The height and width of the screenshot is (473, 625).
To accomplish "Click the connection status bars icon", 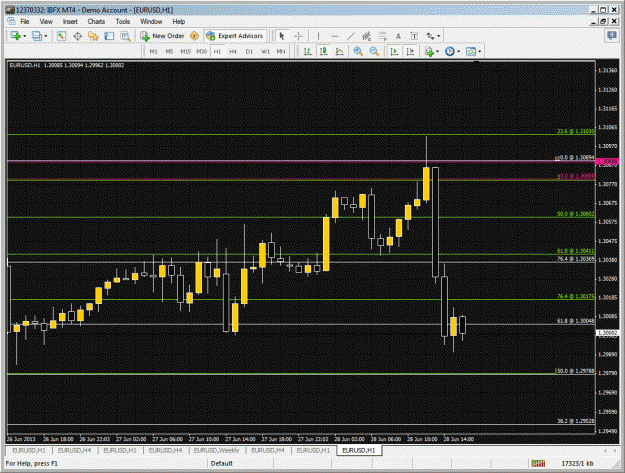I will click(538, 463).
